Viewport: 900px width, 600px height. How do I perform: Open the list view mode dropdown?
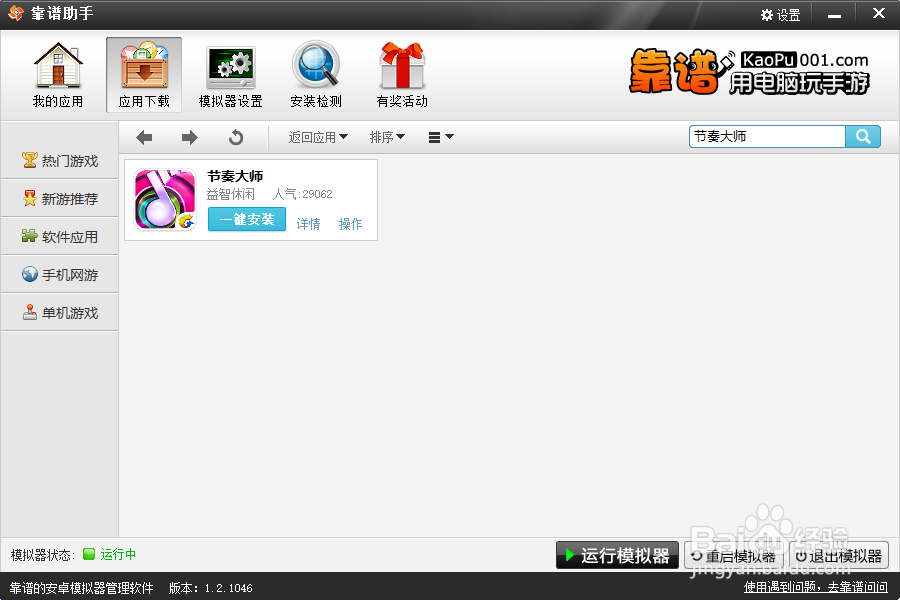(x=441, y=137)
